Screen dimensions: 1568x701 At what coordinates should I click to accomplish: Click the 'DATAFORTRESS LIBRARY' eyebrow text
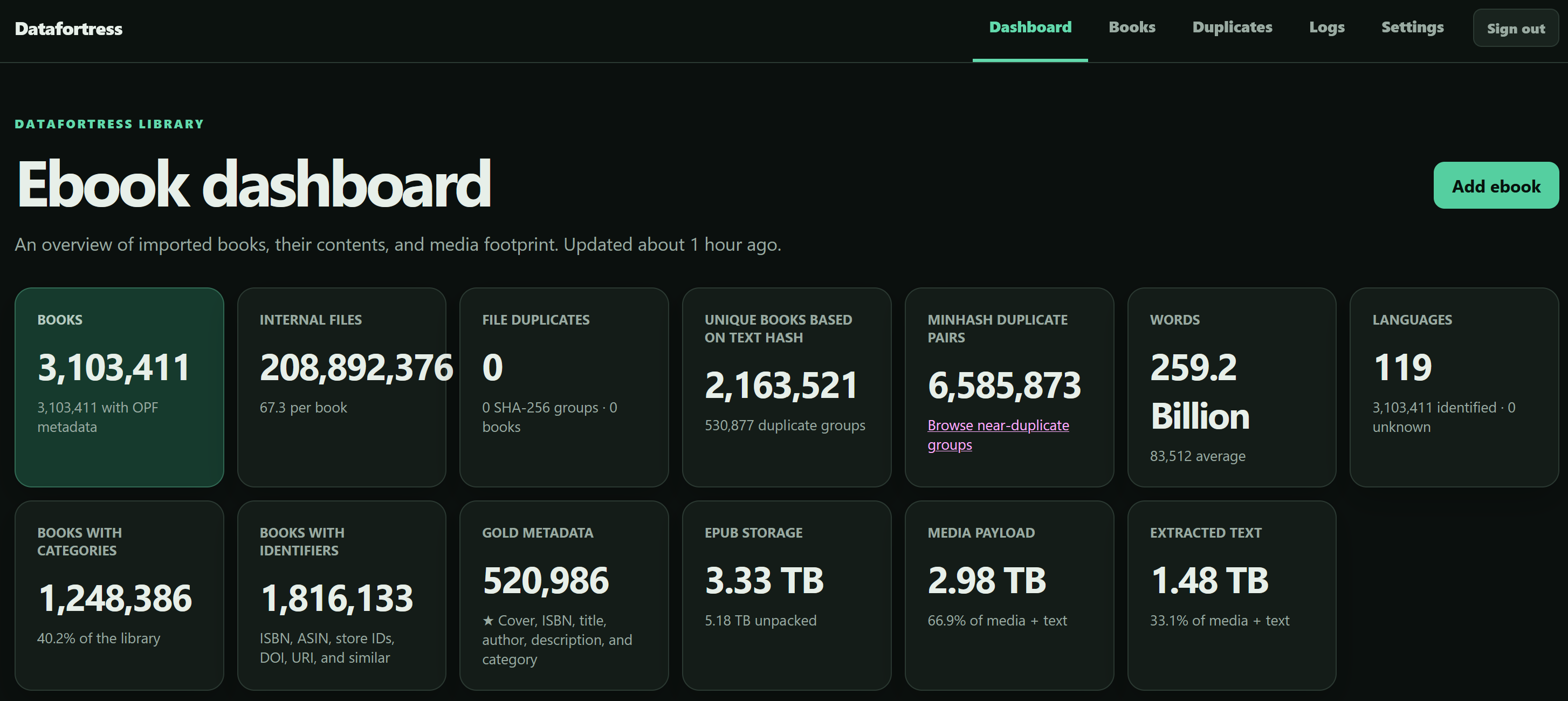pos(109,124)
